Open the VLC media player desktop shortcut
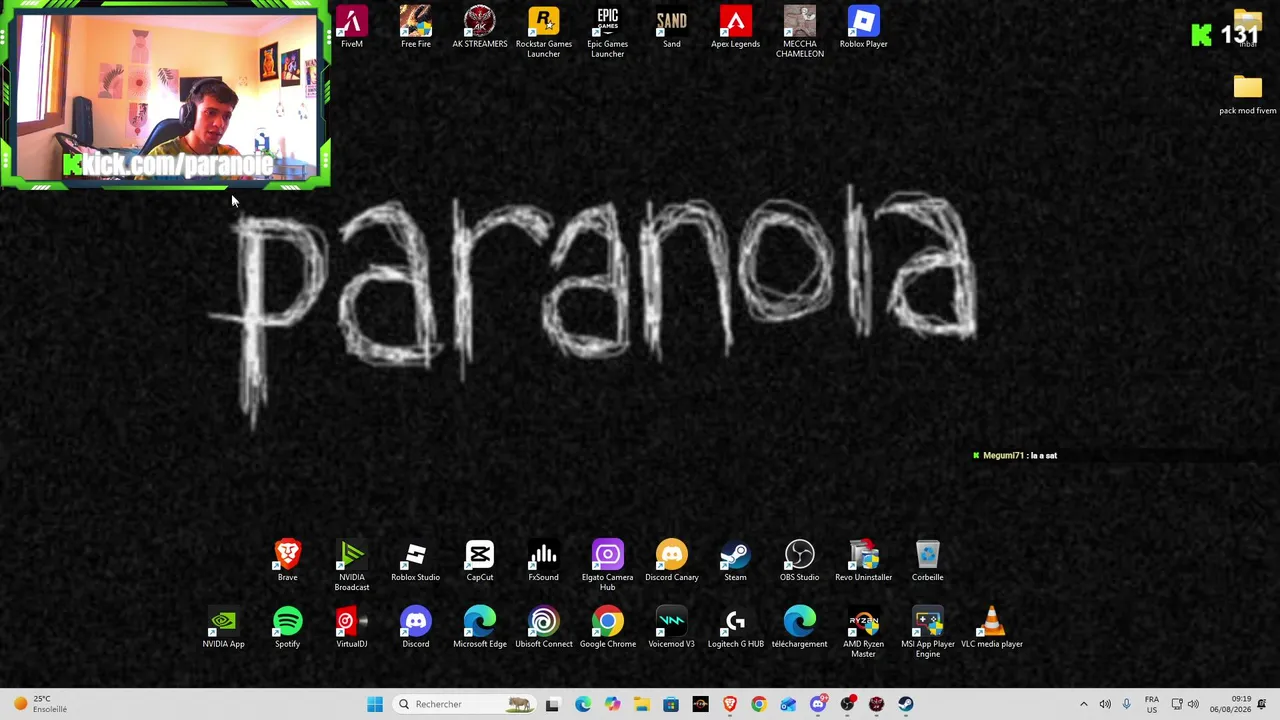Viewport: 1280px width, 720px height. 992,628
